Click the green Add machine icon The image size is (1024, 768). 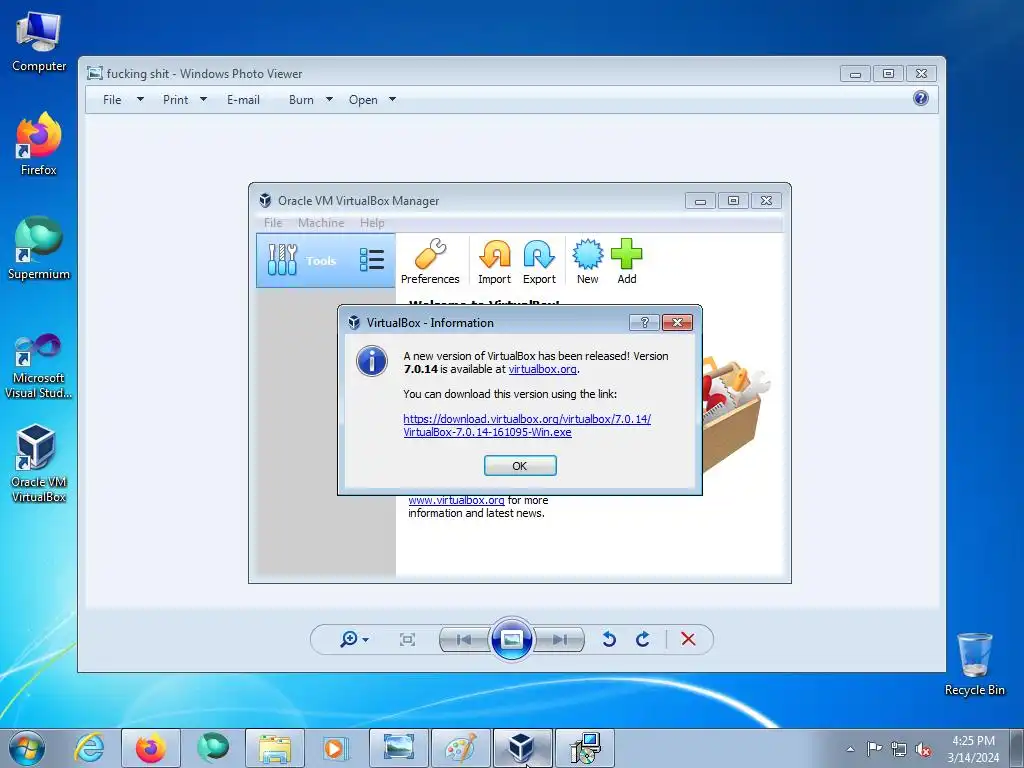click(626, 262)
